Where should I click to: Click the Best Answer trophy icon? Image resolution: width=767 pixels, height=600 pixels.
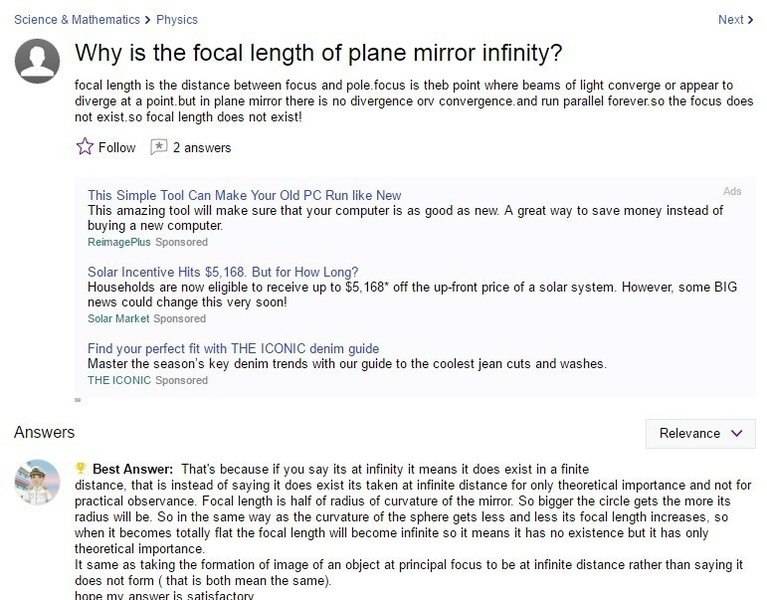(x=81, y=468)
